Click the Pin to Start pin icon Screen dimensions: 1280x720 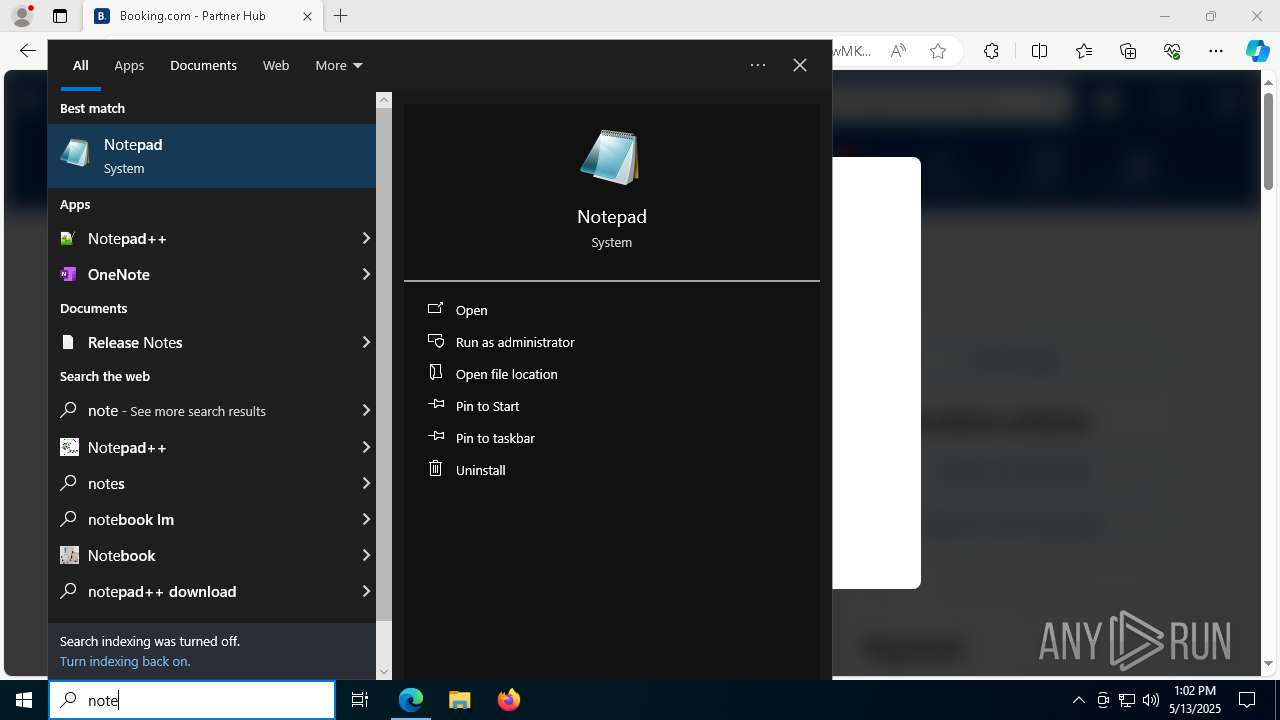point(435,405)
